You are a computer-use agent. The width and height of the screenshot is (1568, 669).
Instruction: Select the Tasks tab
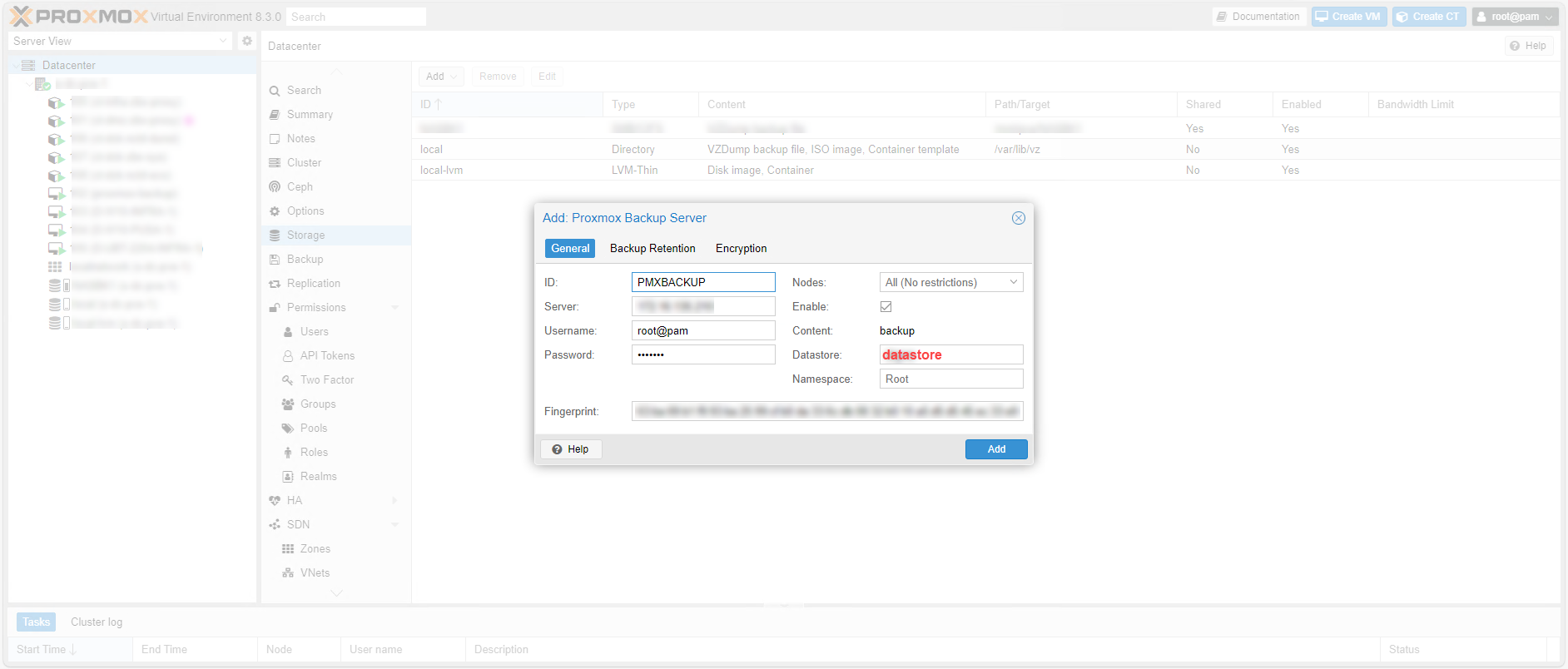[x=36, y=622]
